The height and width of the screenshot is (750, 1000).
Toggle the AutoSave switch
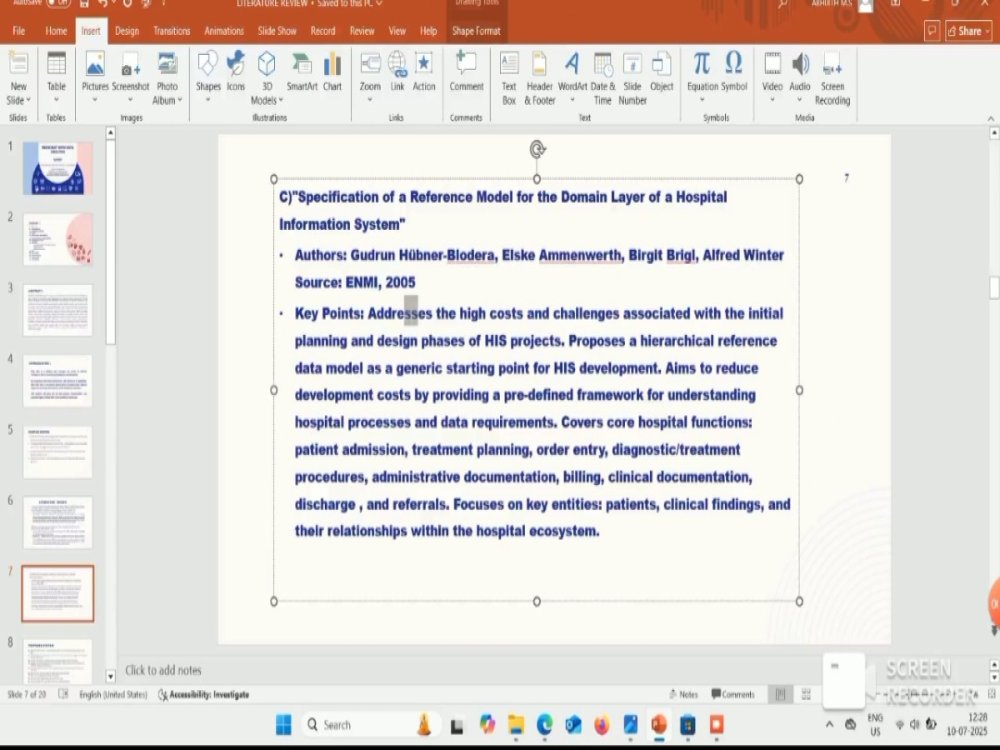(59, 3)
